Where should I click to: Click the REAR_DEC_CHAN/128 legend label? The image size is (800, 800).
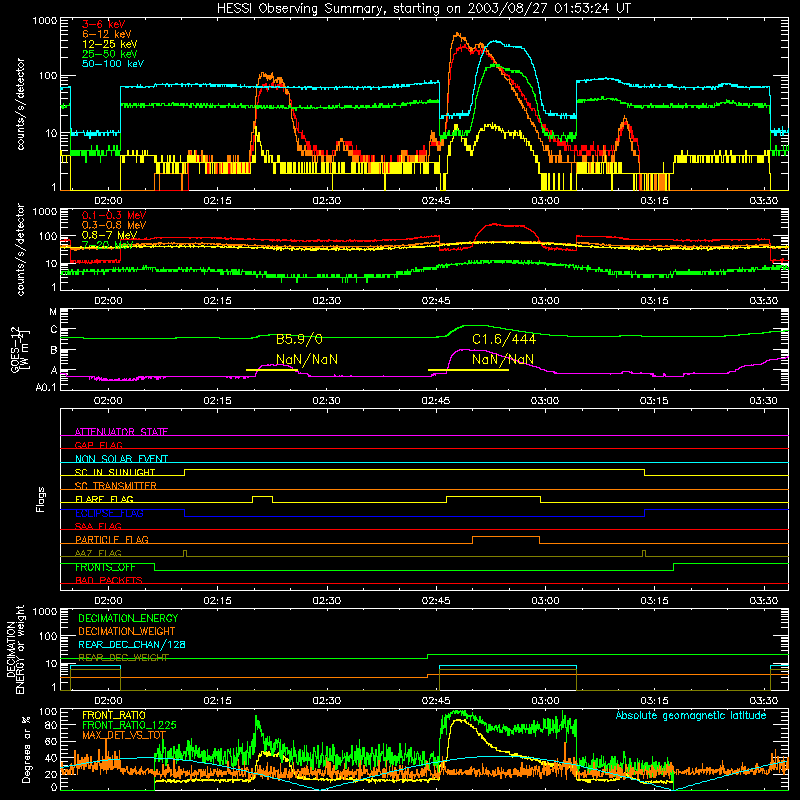[x=132, y=644]
